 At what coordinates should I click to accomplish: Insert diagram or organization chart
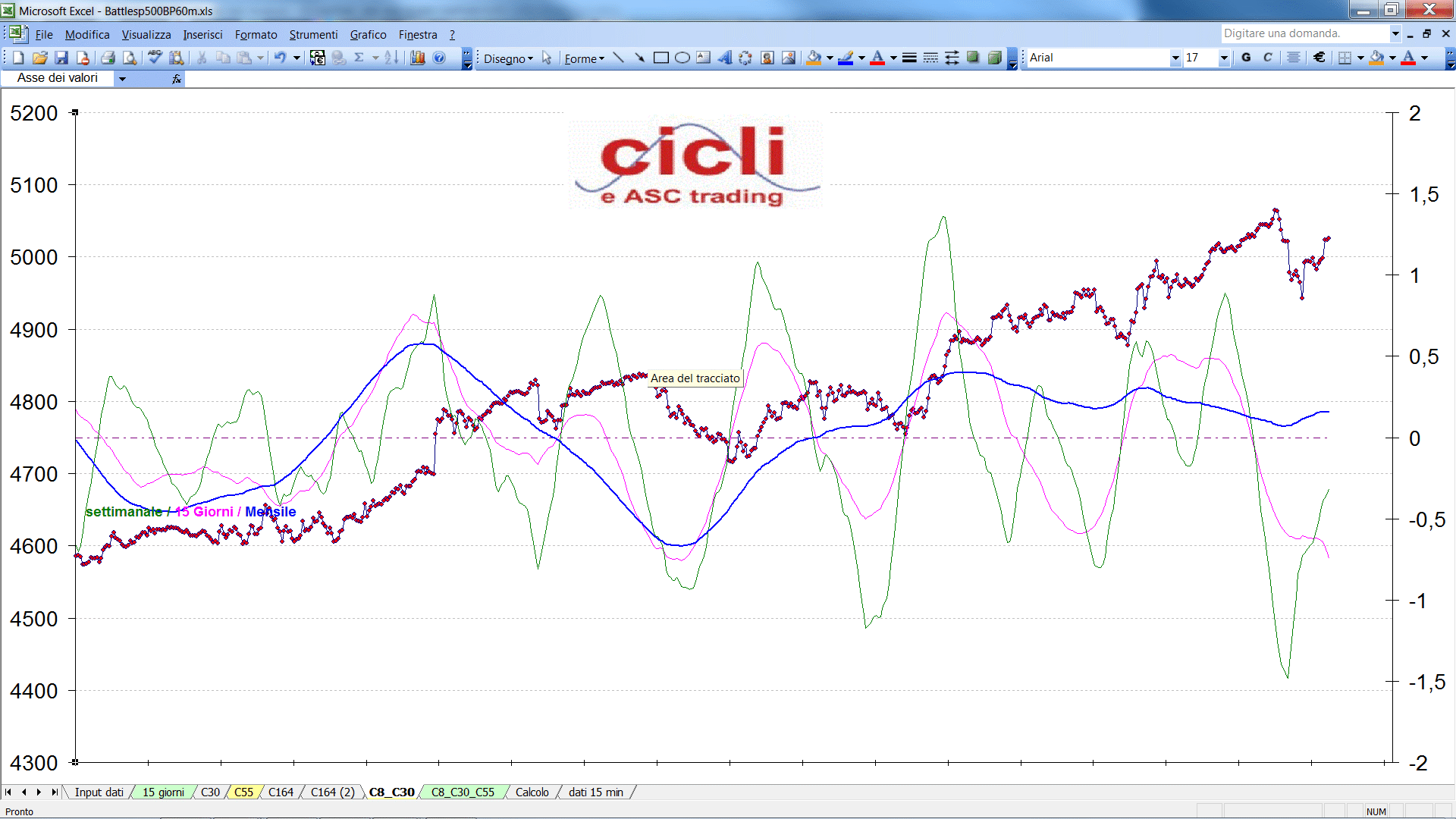(x=745, y=58)
